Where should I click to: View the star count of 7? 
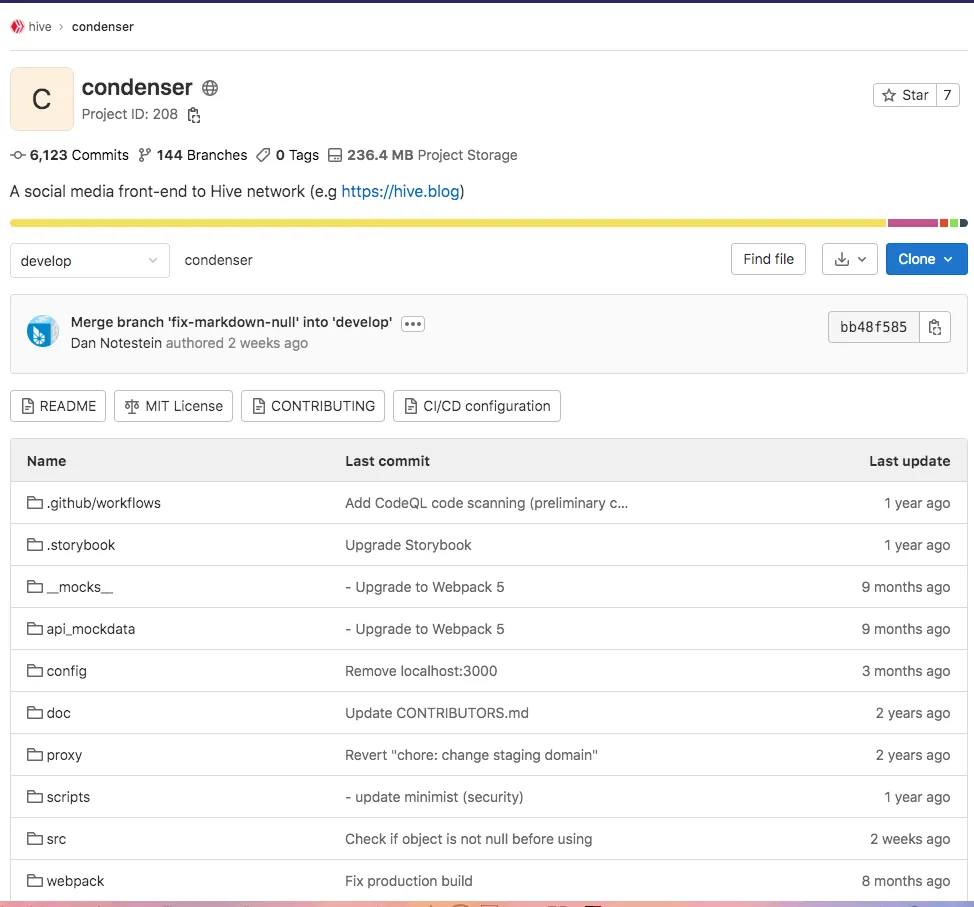pyautogui.click(x=947, y=95)
